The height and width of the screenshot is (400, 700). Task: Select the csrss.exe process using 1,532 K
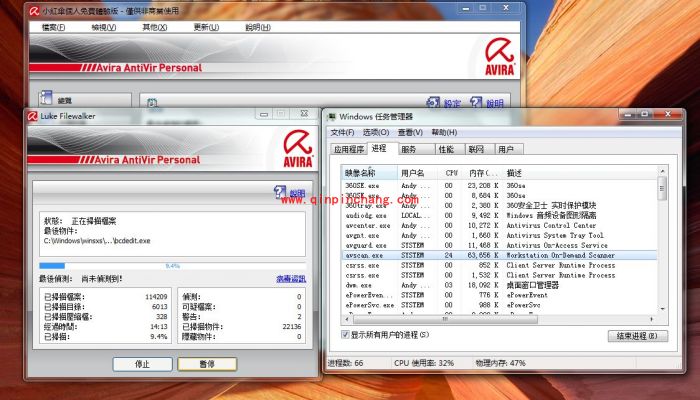499,275
